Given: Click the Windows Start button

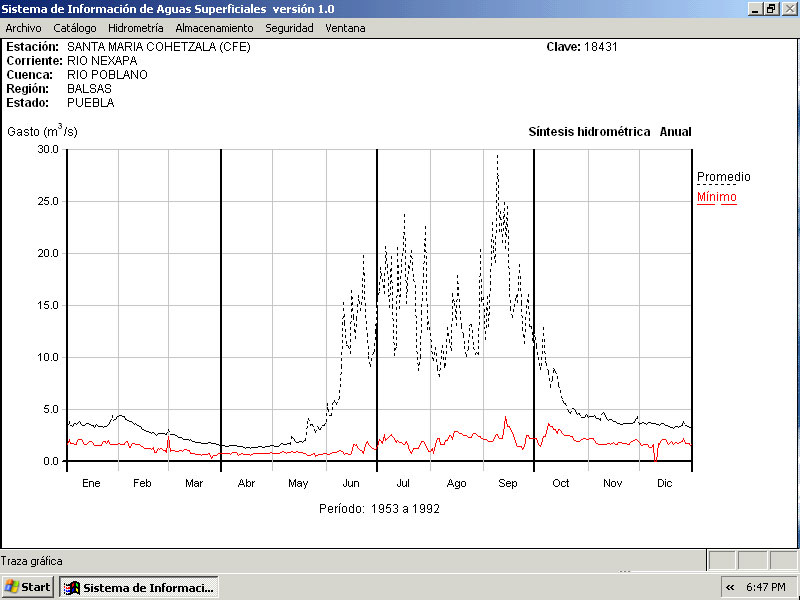Looking at the screenshot, I should (x=28, y=587).
